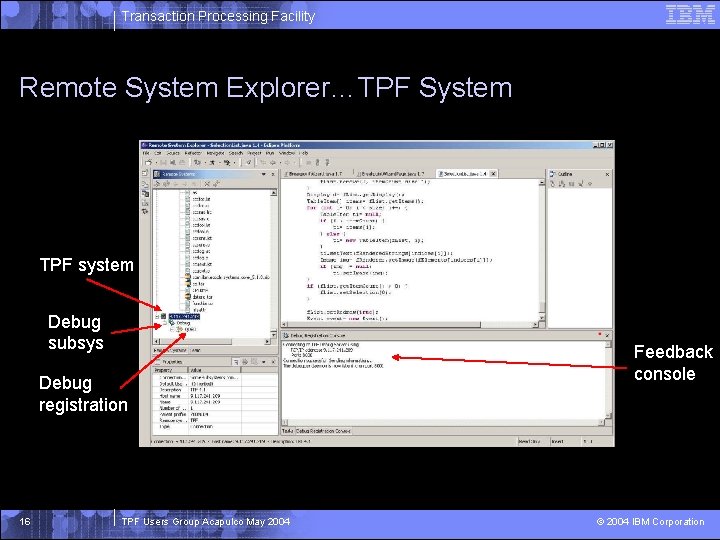Switch to the Tasks tab at bottom
Image resolution: width=720 pixels, height=540 pixels.
tap(287, 431)
